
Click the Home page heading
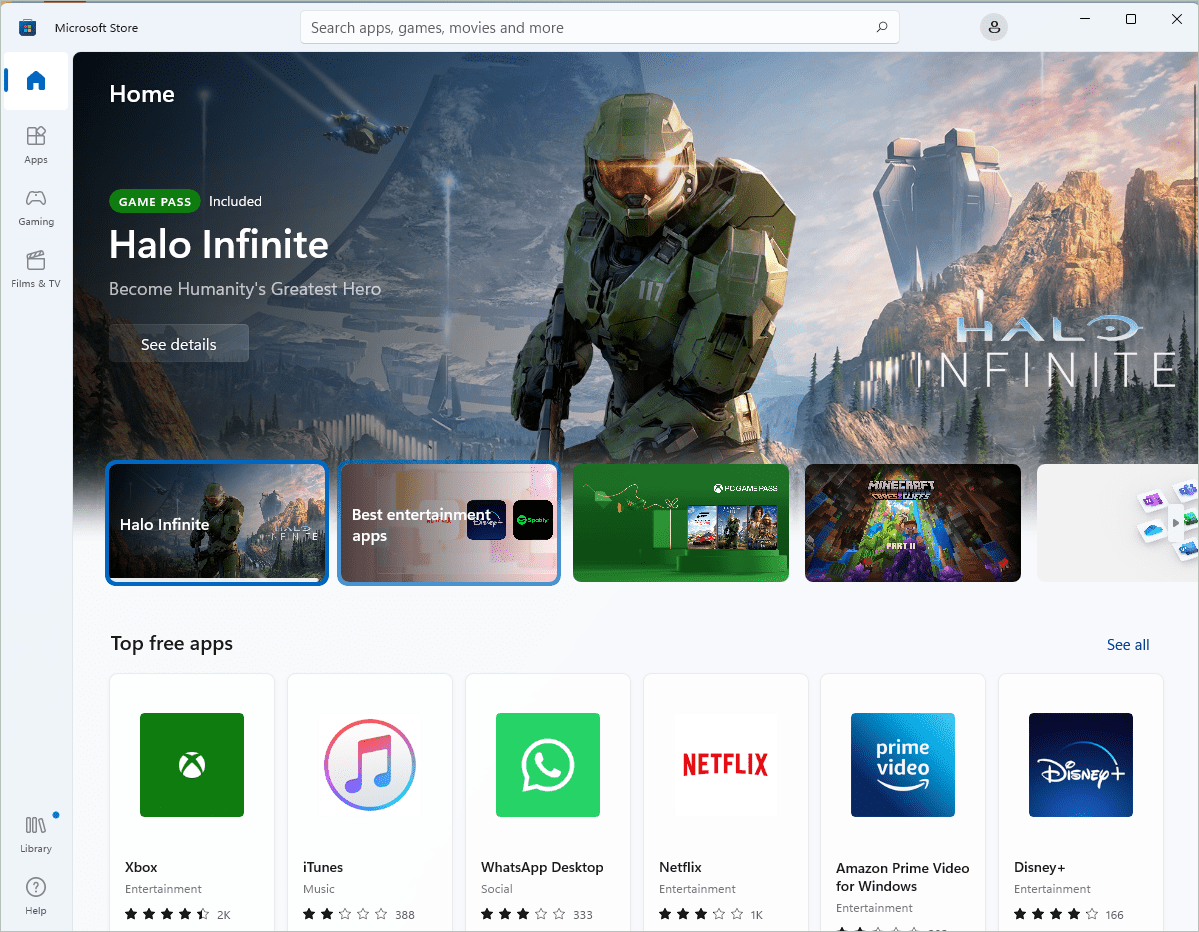tap(142, 94)
